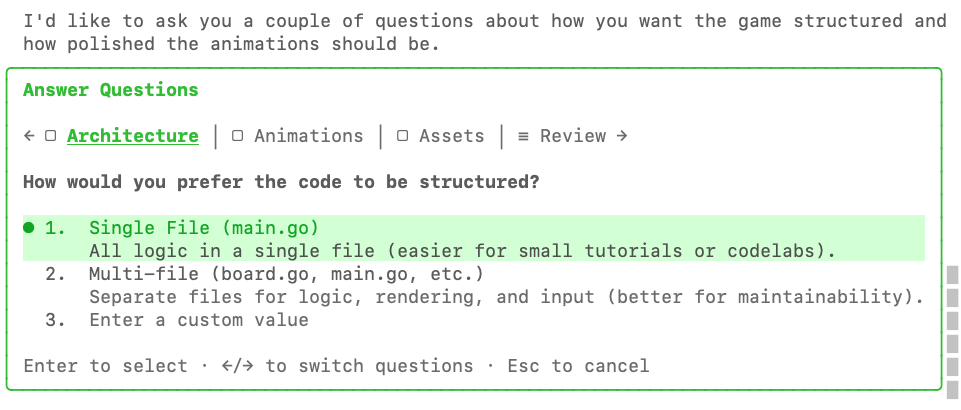961x410 pixels.
Task: Click the right arrow after Review
Action: point(622,136)
